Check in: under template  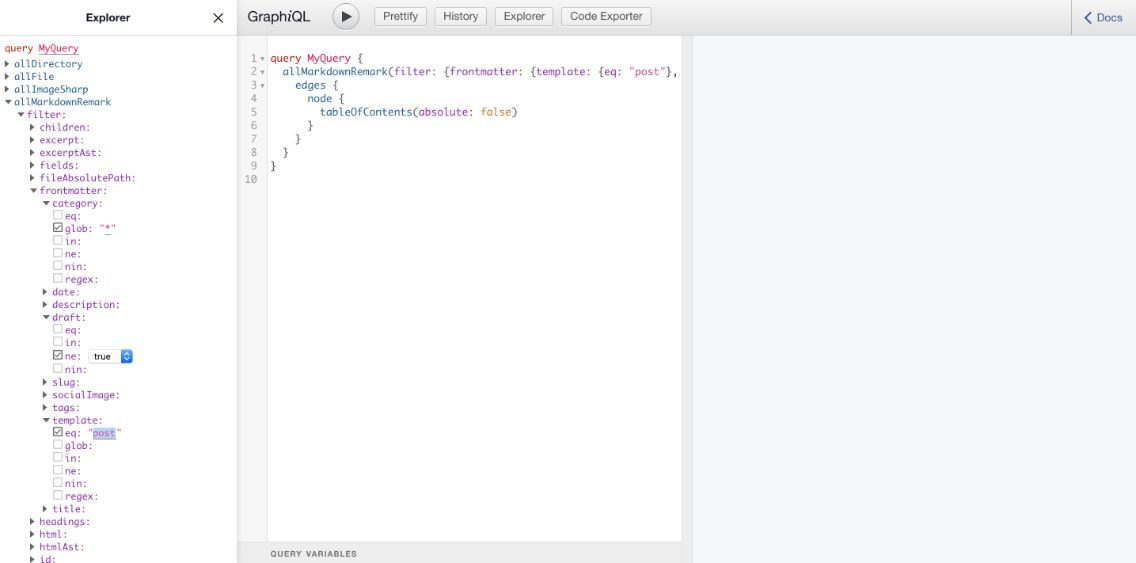click(x=58, y=457)
